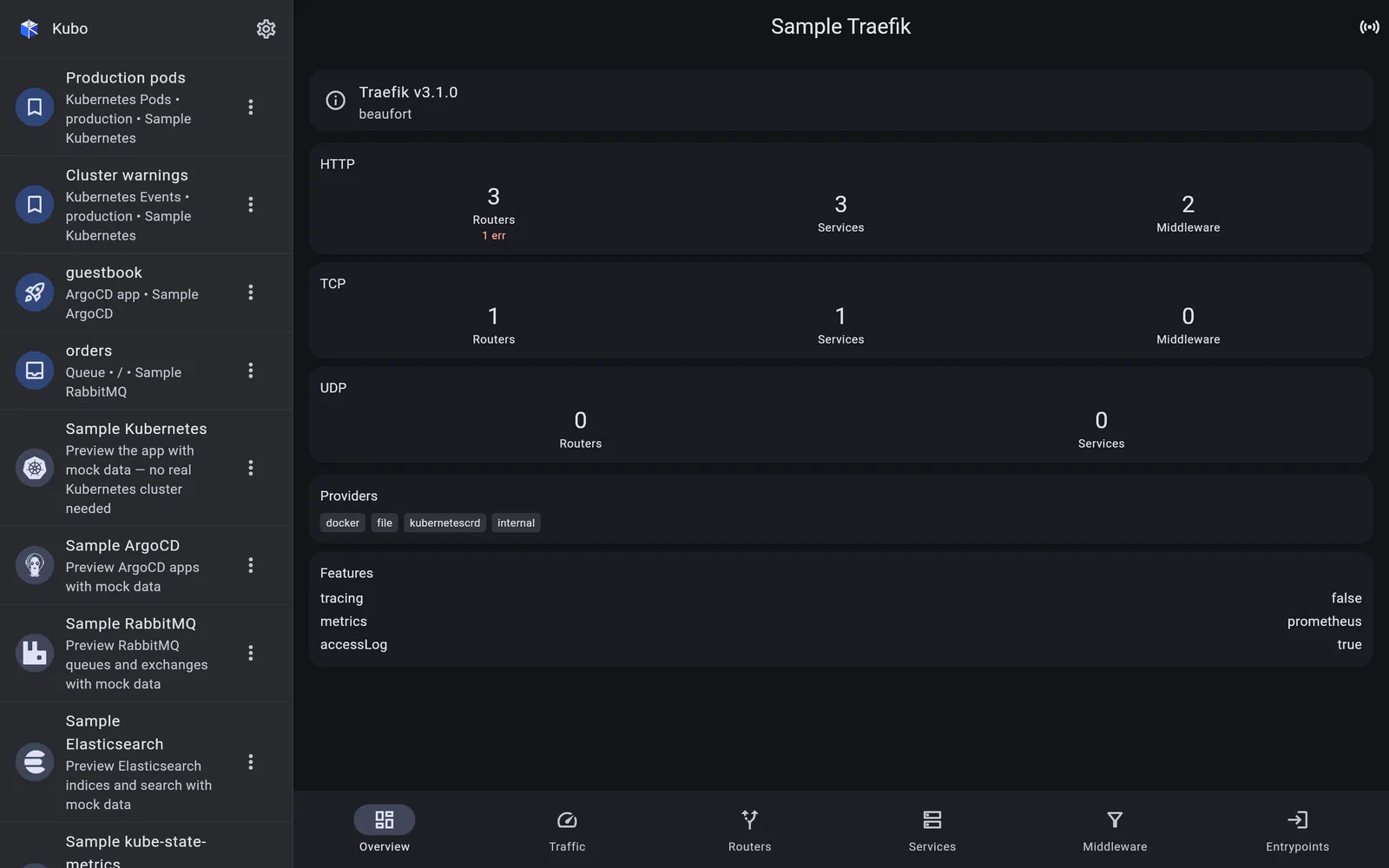Screen dimensions: 1389x868
Task: Open TCP Routers count
Action: pyautogui.click(x=494, y=325)
